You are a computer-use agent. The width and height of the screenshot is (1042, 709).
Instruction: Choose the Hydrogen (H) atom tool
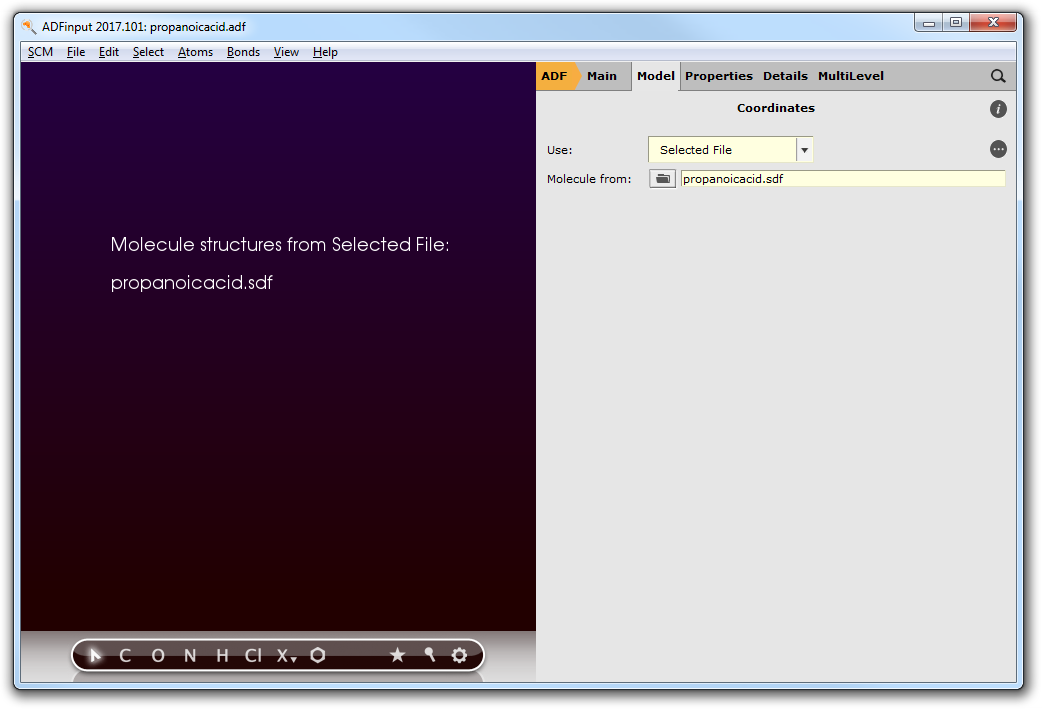pyautogui.click(x=223, y=656)
